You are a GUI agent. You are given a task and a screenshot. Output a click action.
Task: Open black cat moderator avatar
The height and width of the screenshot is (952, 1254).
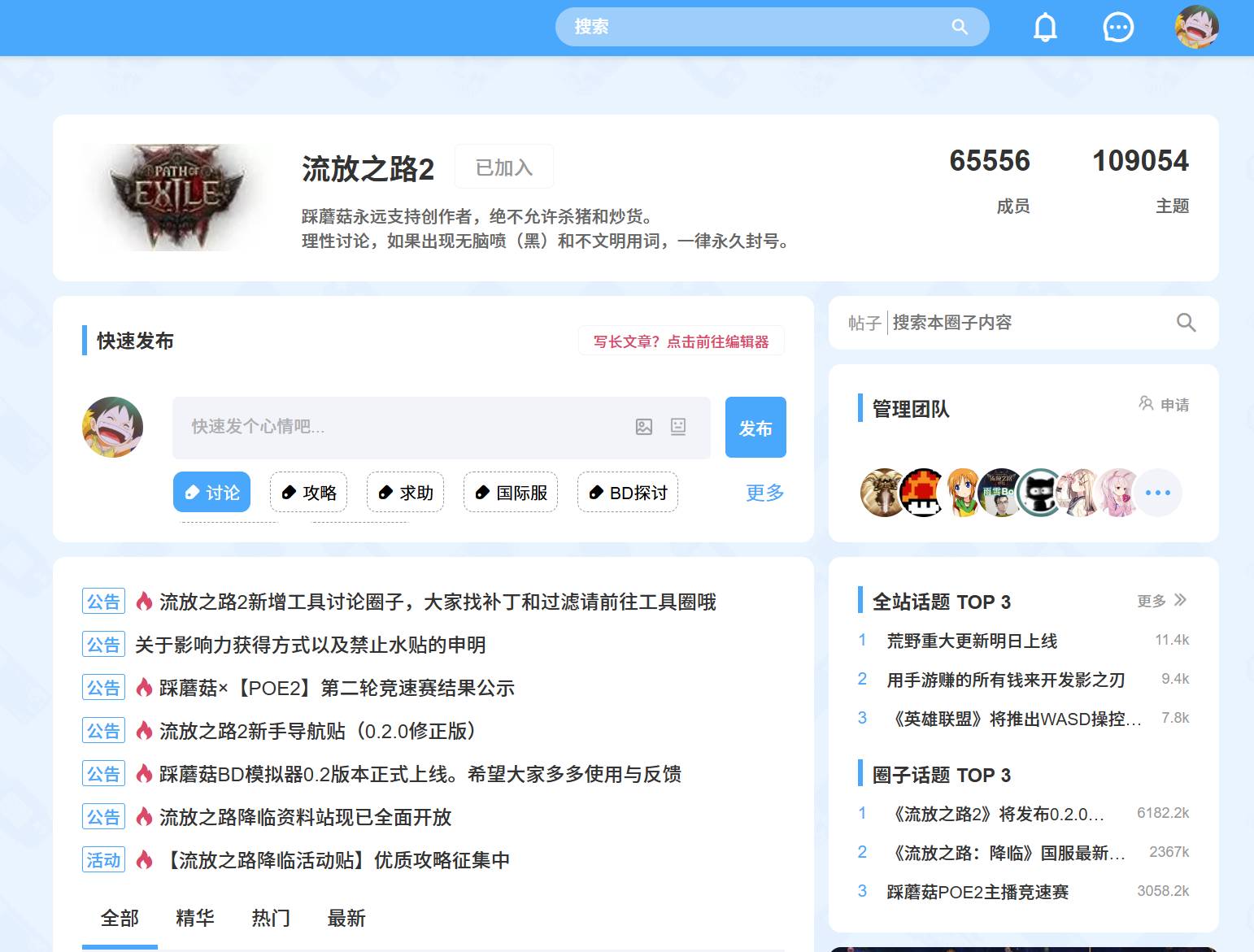point(1041,493)
